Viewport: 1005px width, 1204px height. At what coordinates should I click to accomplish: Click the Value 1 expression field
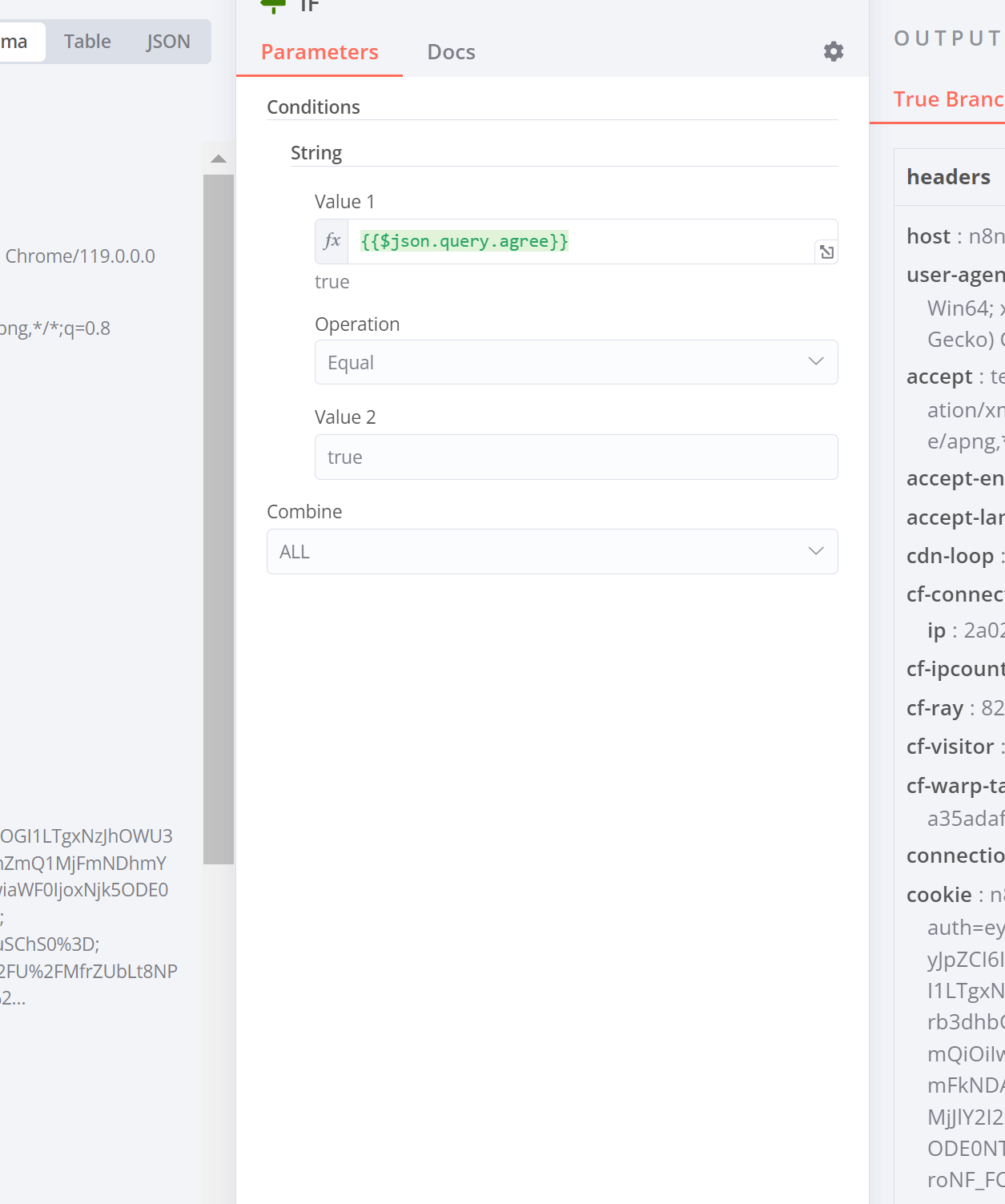point(581,241)
